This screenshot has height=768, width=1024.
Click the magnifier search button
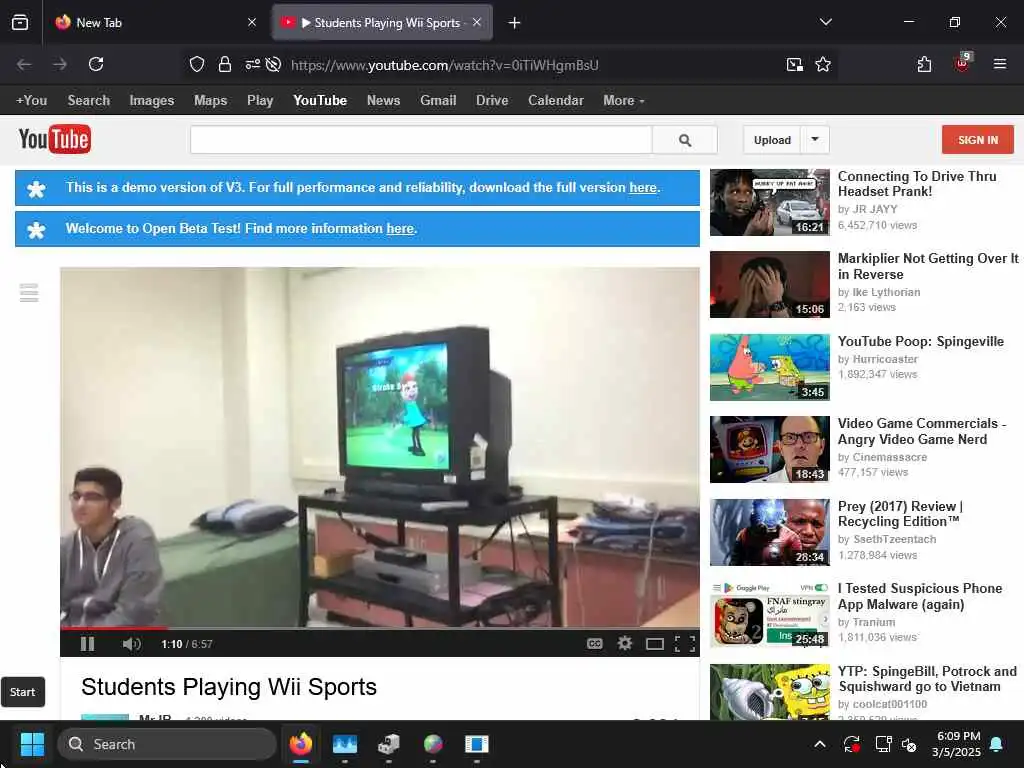[684, 140]
